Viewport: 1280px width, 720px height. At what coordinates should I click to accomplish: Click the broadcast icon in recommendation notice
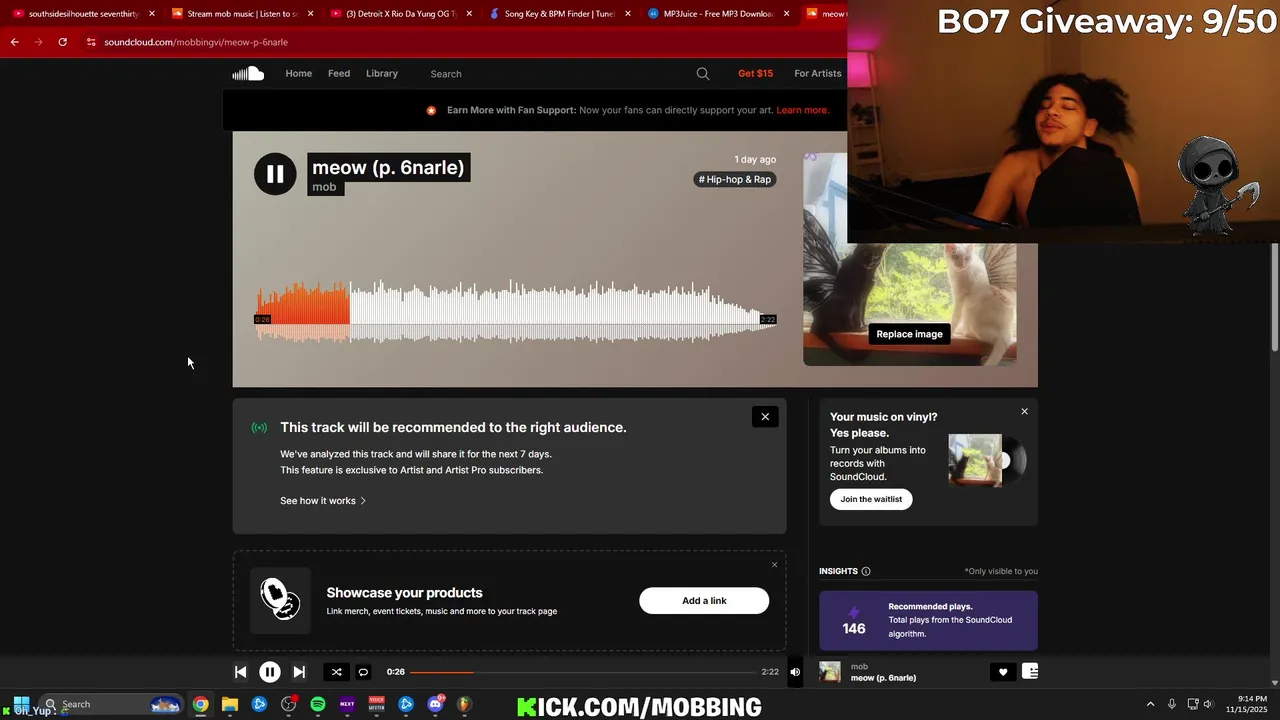[259, 428]
